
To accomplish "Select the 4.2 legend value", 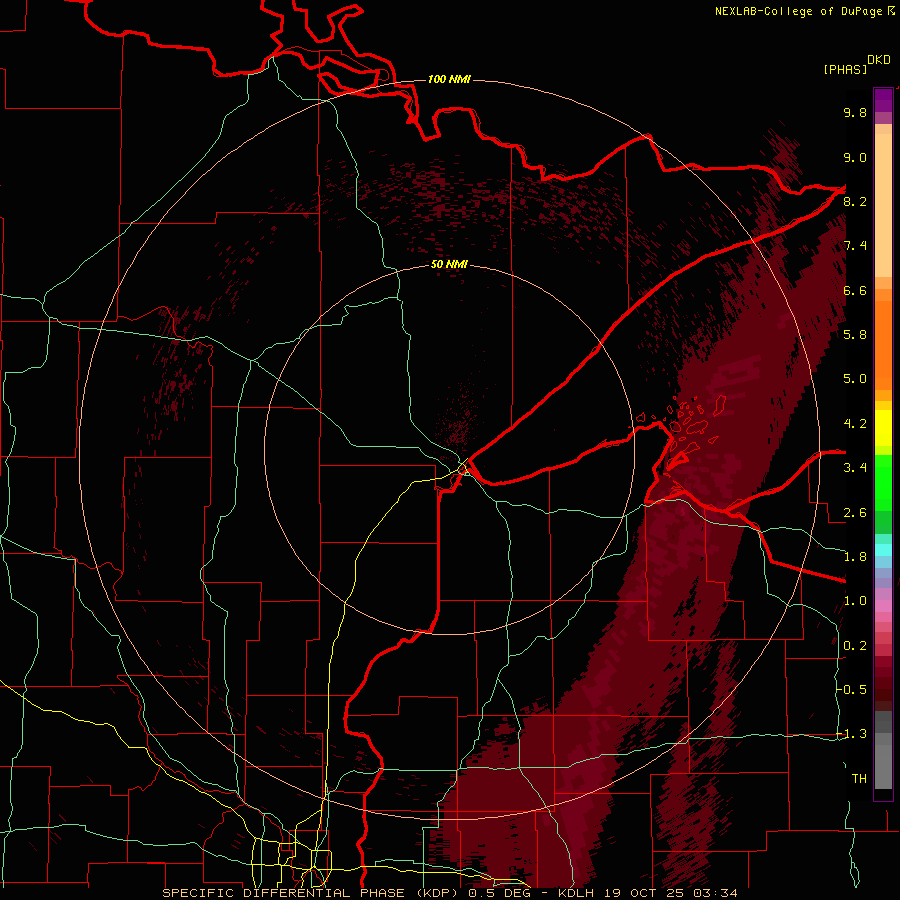I will coord(855,424).
